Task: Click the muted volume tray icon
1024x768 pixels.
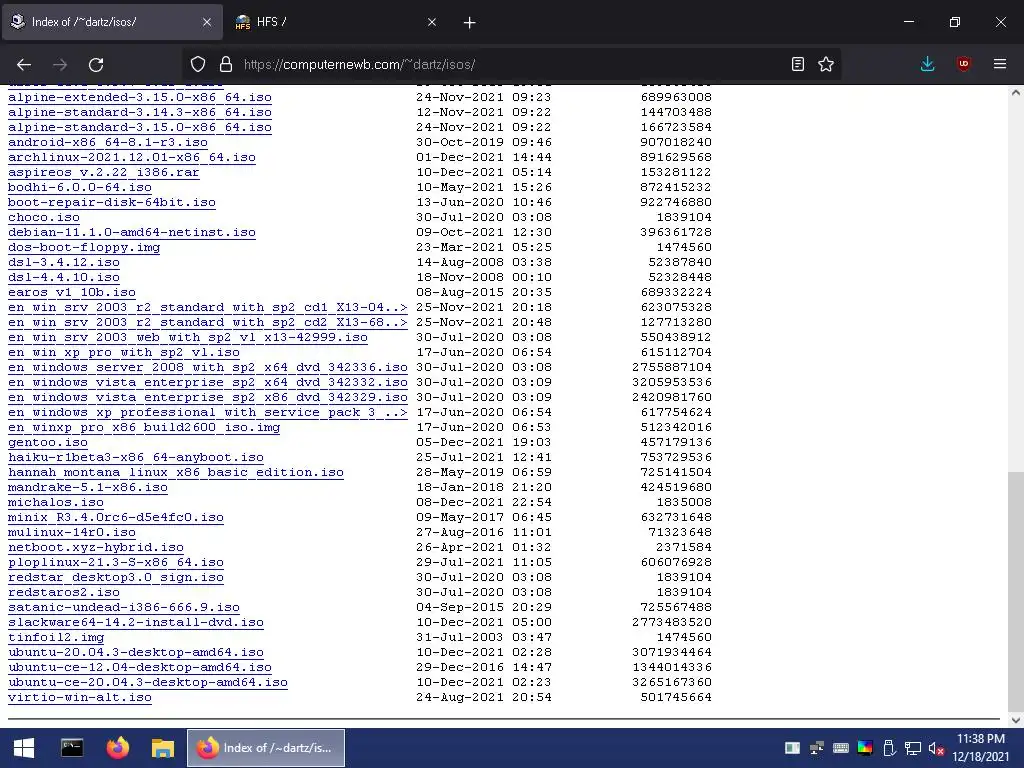Action: tap(936, 748)
